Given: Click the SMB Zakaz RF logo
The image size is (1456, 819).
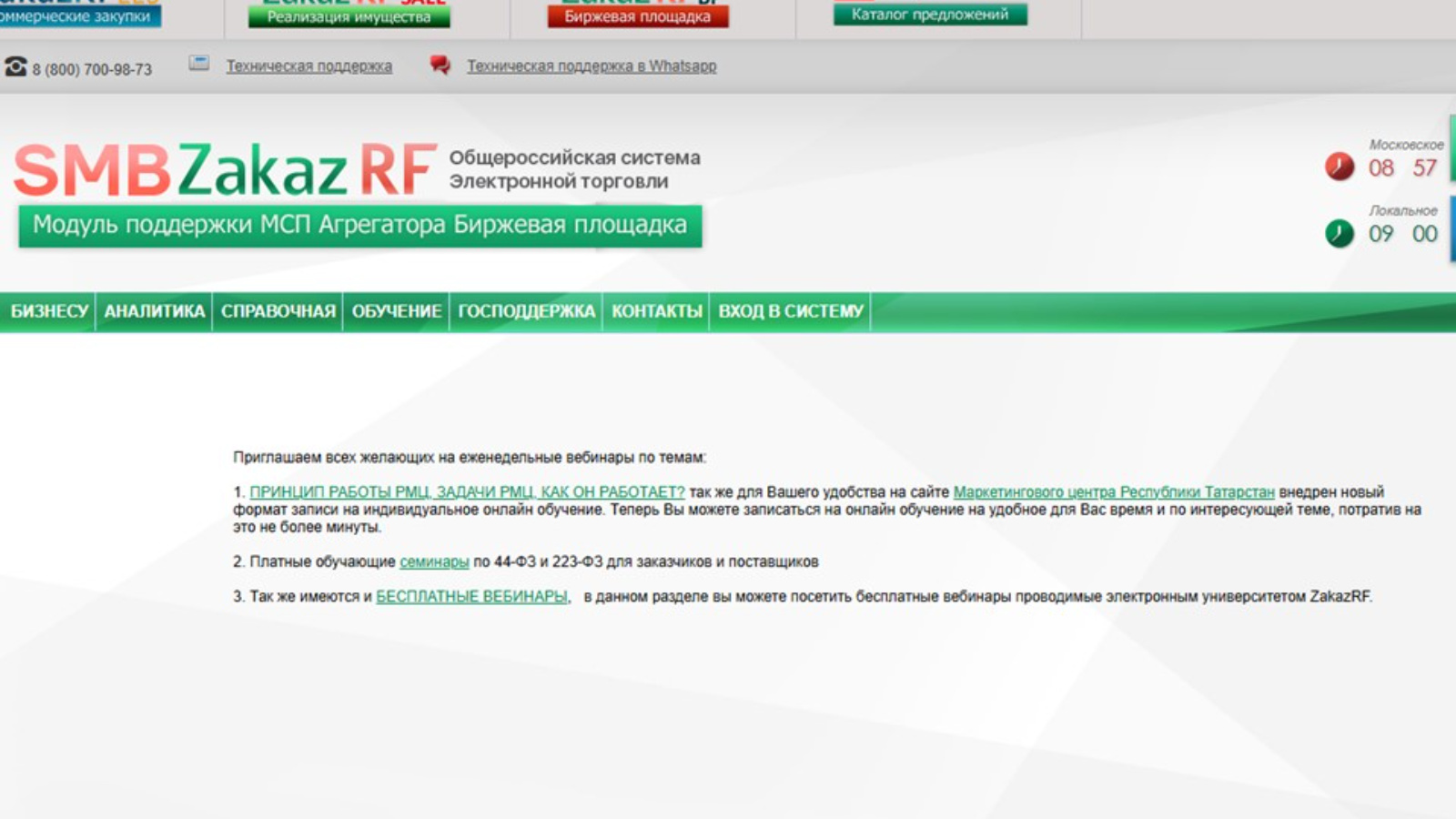Looking at the screenshot, I should tap(225, 170).
